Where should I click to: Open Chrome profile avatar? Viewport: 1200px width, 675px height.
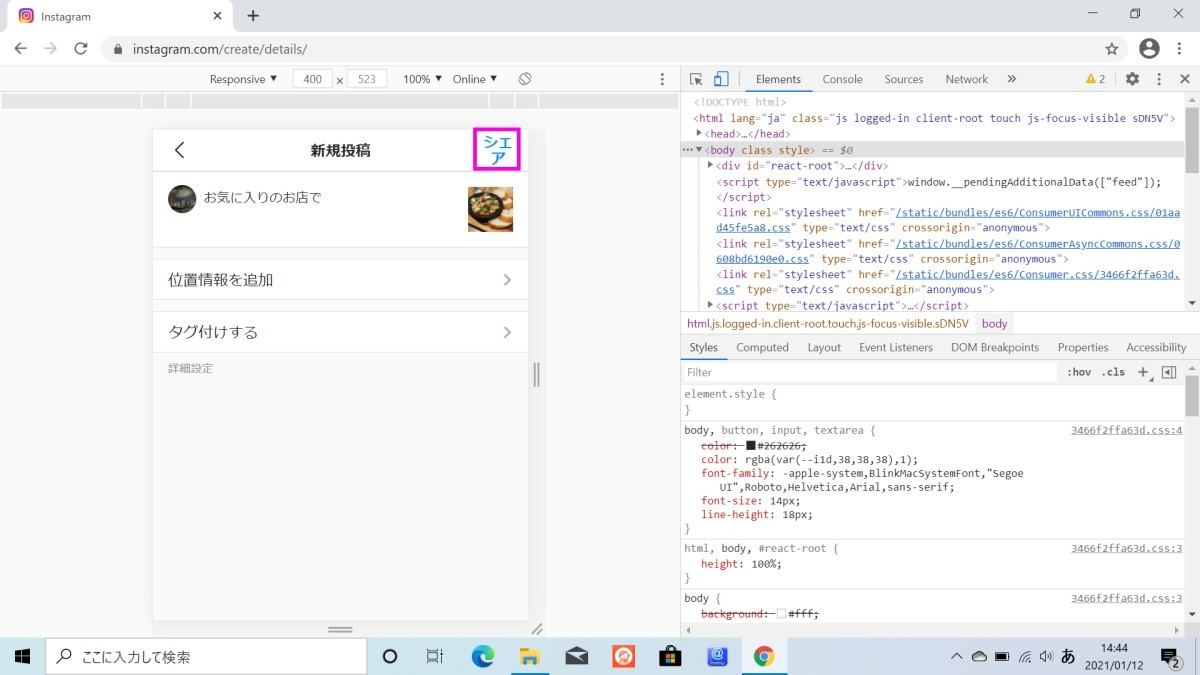click(x=1149, y=48)
